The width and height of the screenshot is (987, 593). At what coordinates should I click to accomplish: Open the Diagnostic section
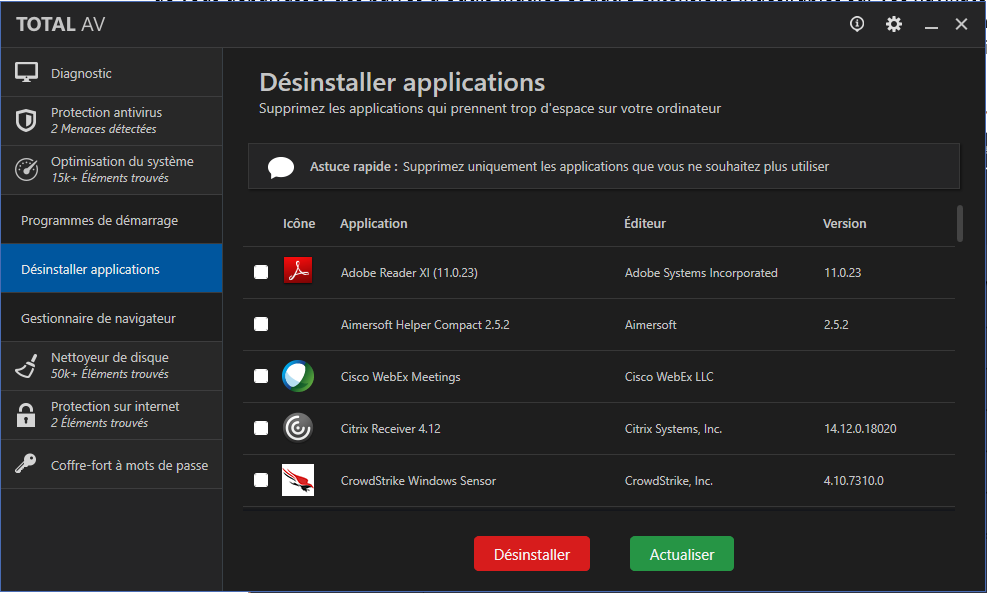(x=111, y=72)
